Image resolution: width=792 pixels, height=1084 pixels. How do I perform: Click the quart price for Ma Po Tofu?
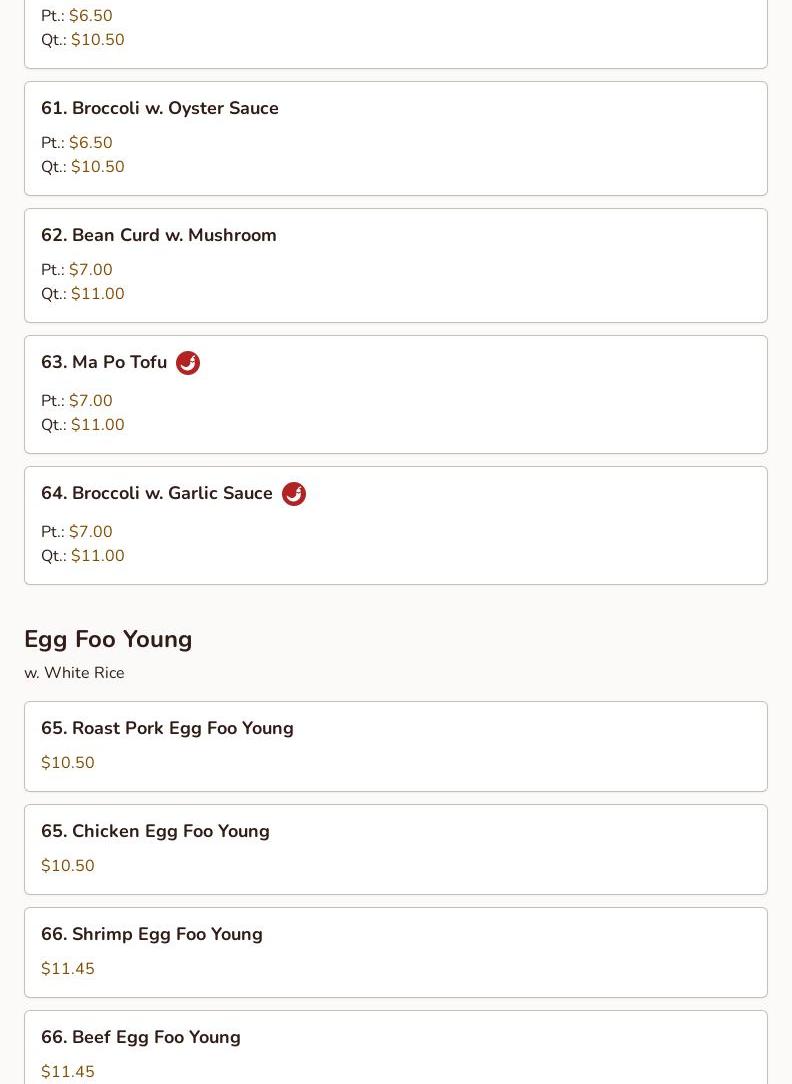click(98, 425)
